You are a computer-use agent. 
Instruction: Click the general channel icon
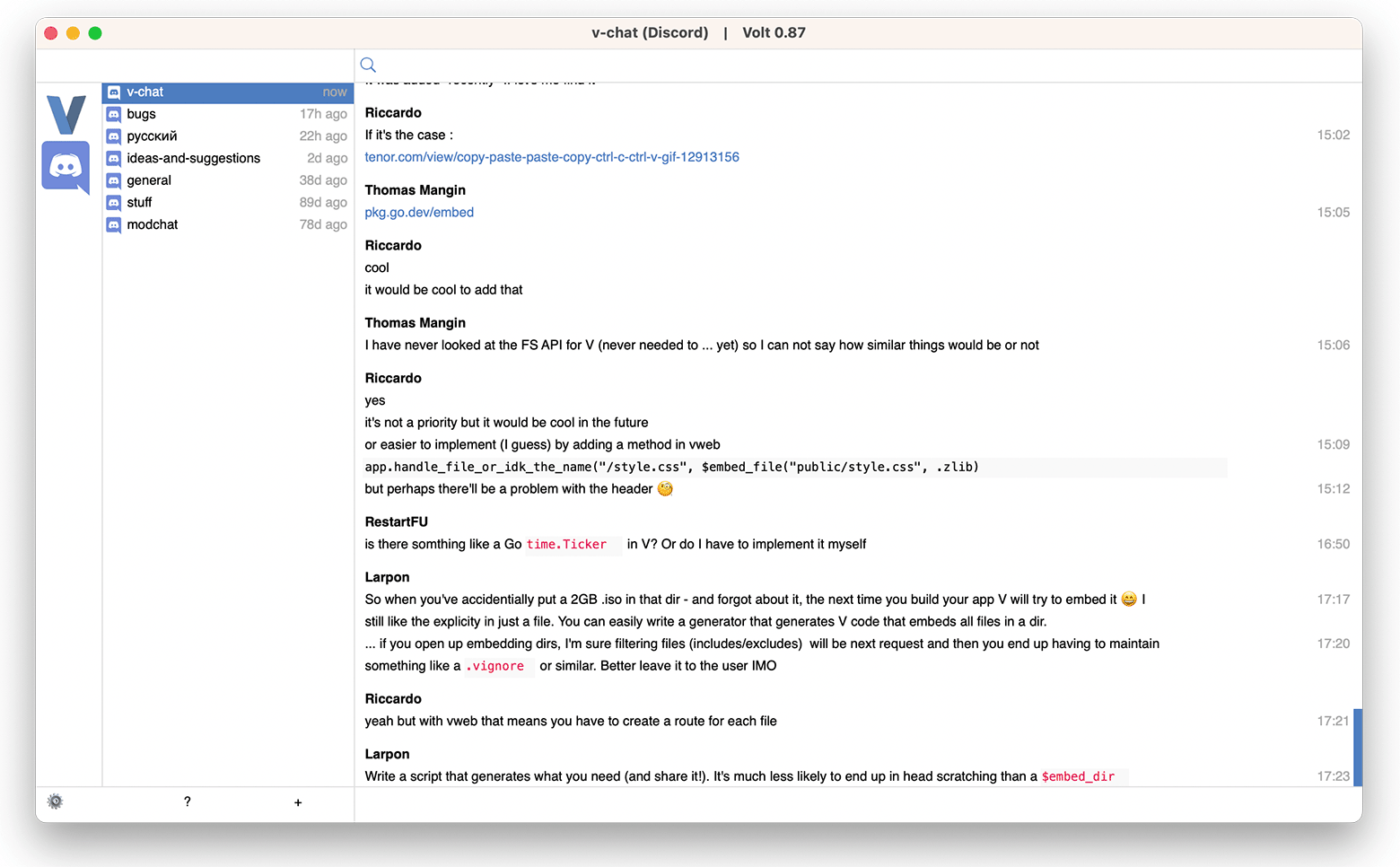point(114,180)
